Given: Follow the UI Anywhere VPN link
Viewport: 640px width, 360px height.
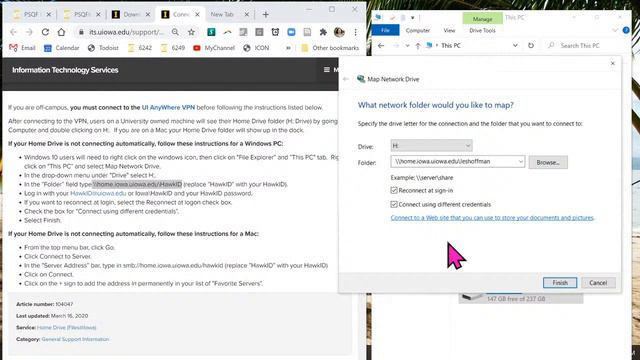Looking at the screenshot, I should [168, 107].
